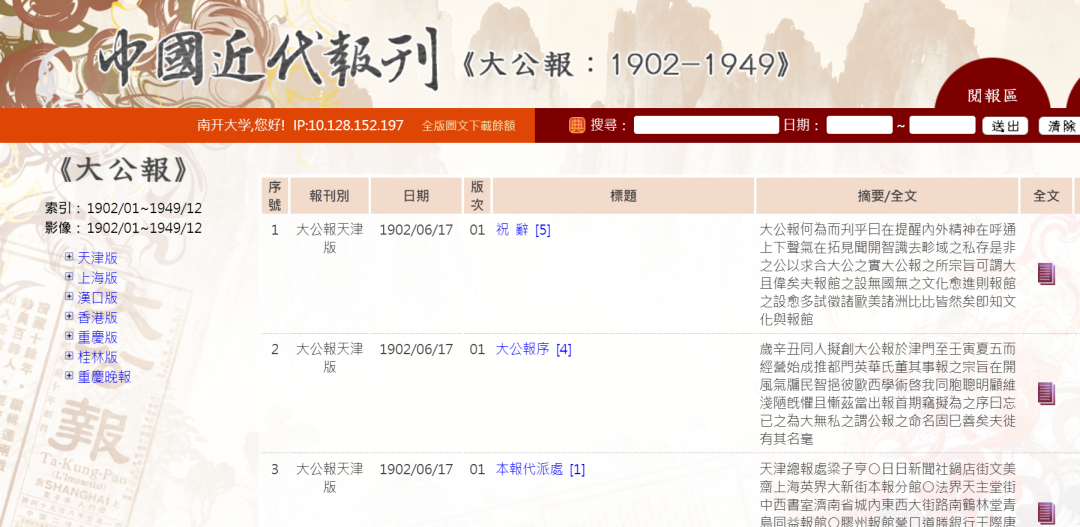Click the 南开大学,您好! greeting text
The height and width of the screenshot is (527, 1080).
pyautogui.click(x=241, y=125)
